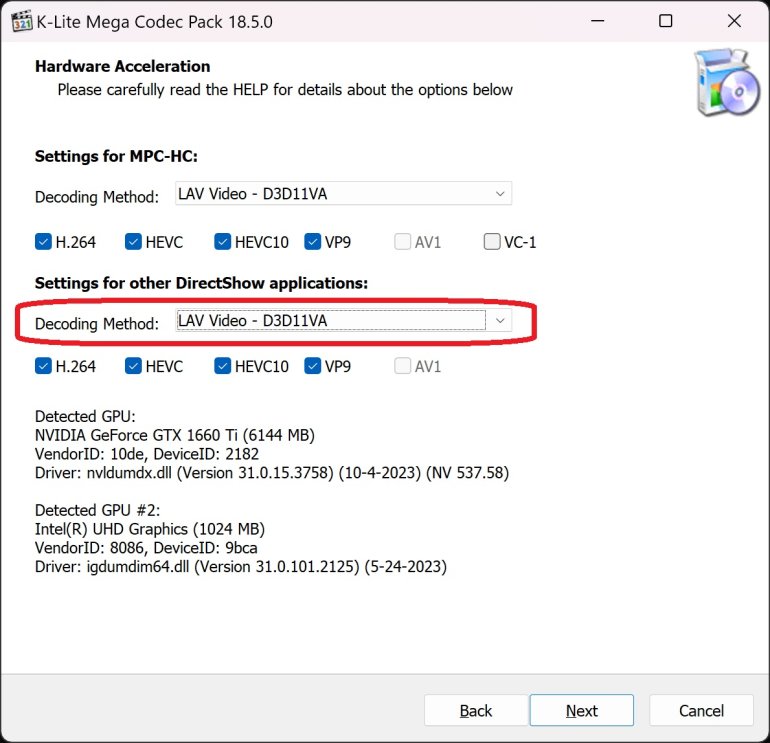Uncheck H.264 under Settings for MPC-HC
This screenshot has width=770, height=743.
(x=43, y=241)
